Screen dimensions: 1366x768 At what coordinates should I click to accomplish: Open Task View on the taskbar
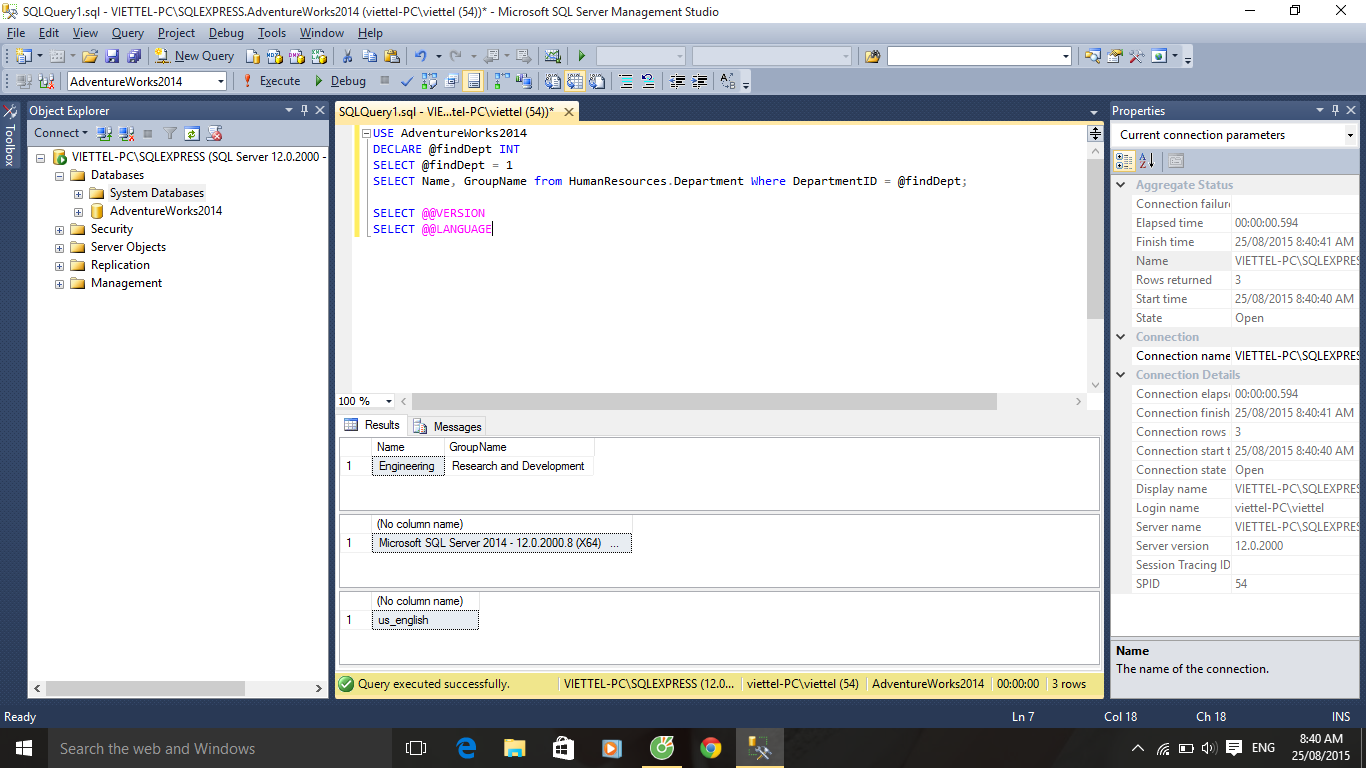pos(416,748)
